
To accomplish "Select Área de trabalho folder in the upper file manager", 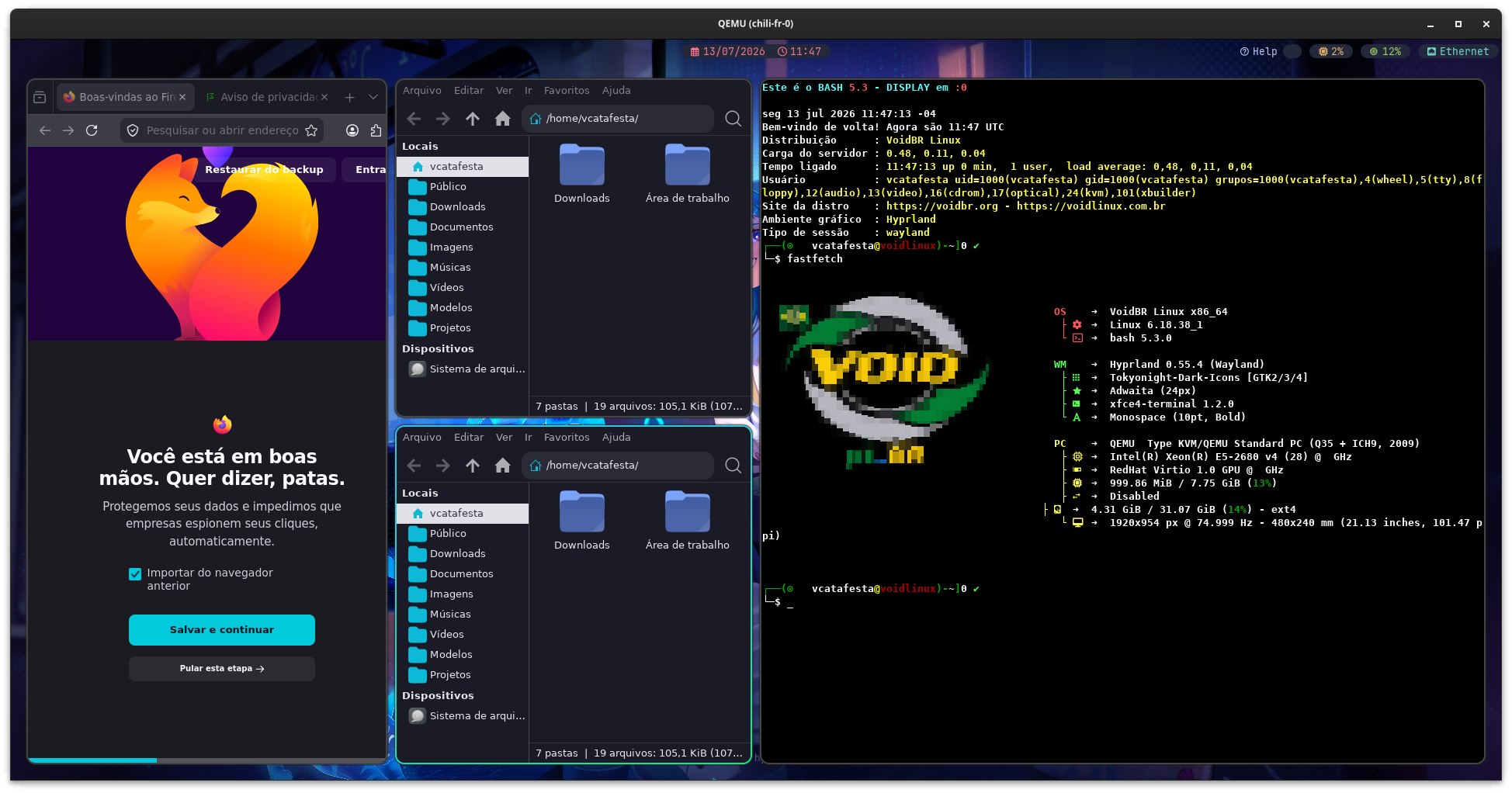I will [x=688, y=164].
